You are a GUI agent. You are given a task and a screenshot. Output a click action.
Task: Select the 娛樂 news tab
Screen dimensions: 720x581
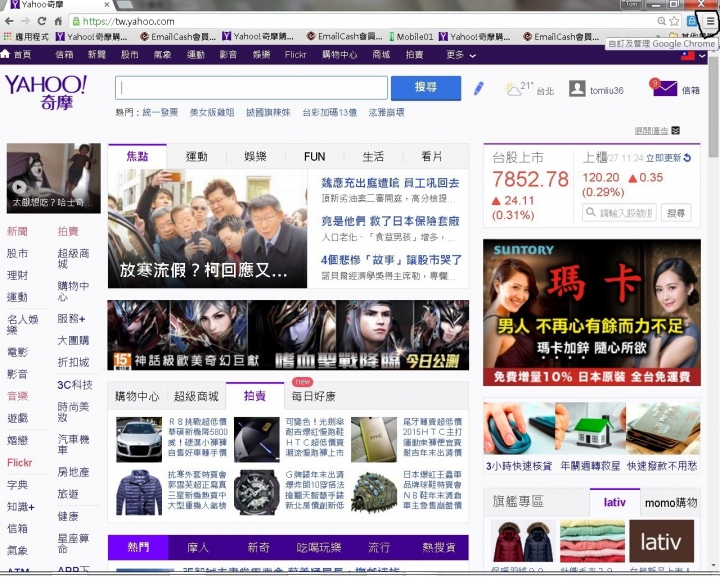(x=255, y=157)
